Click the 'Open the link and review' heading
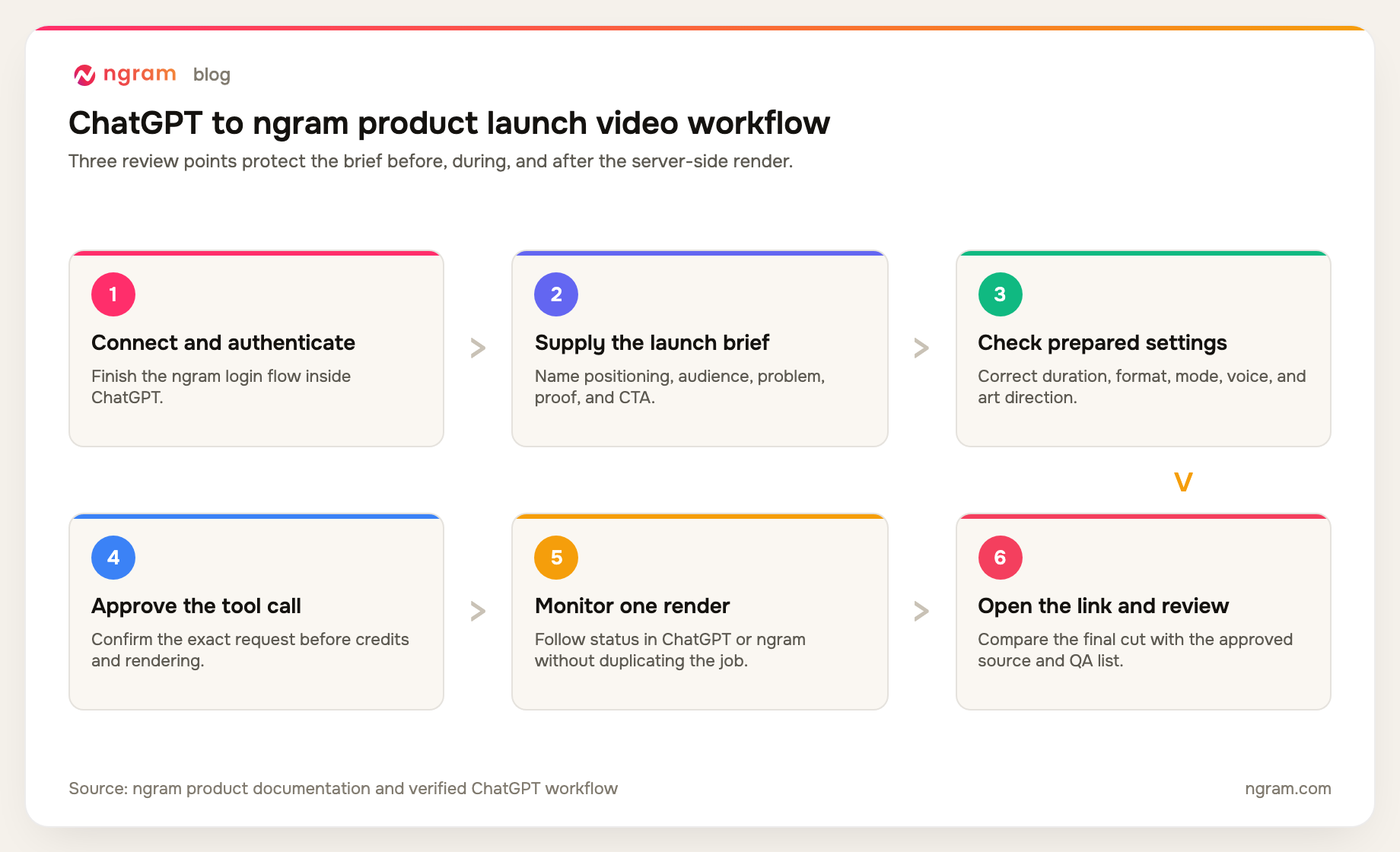 pyautogui.click(x=1103, y=606)
